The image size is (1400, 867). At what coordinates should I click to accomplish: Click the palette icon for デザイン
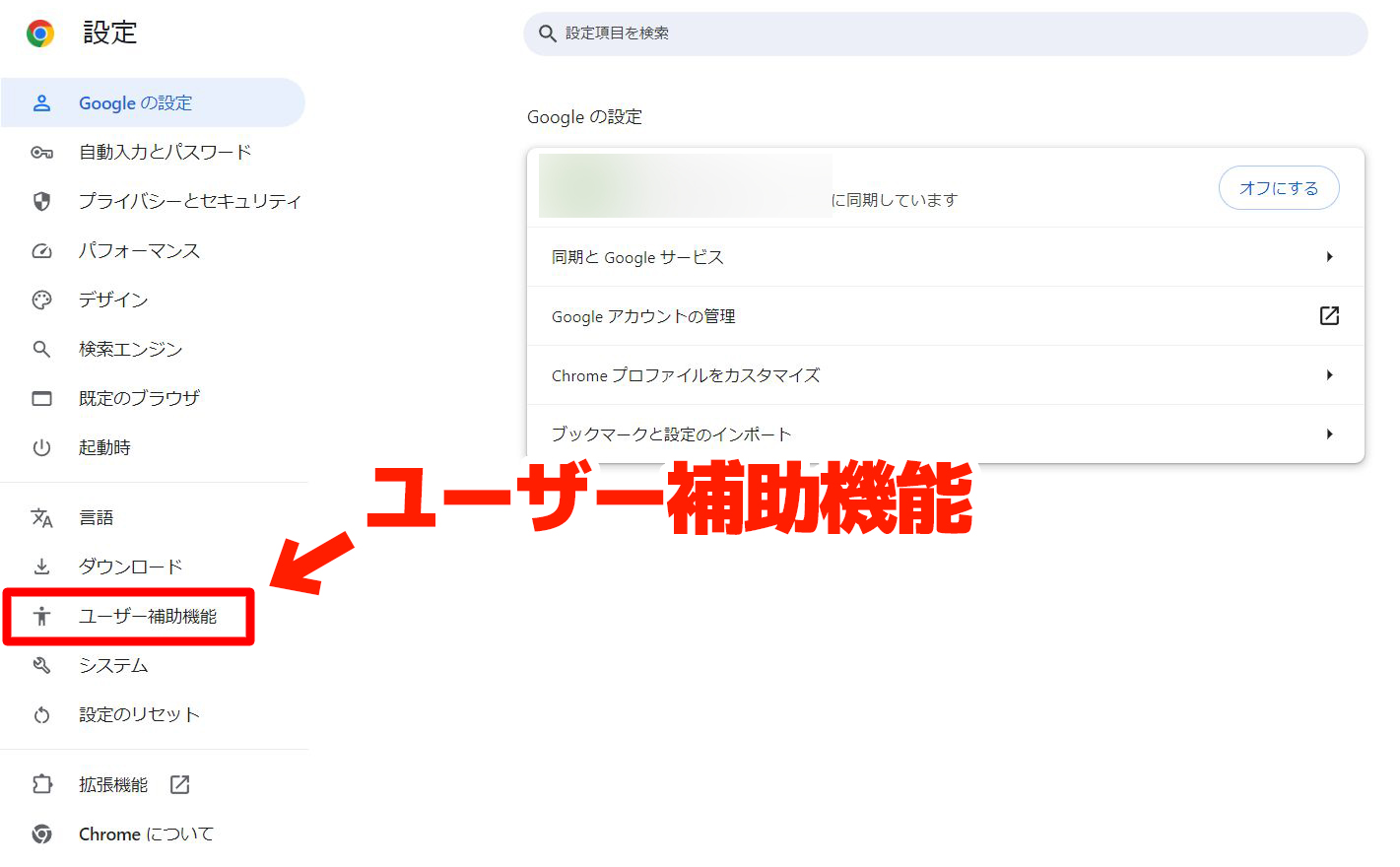(x=41, y=300)
